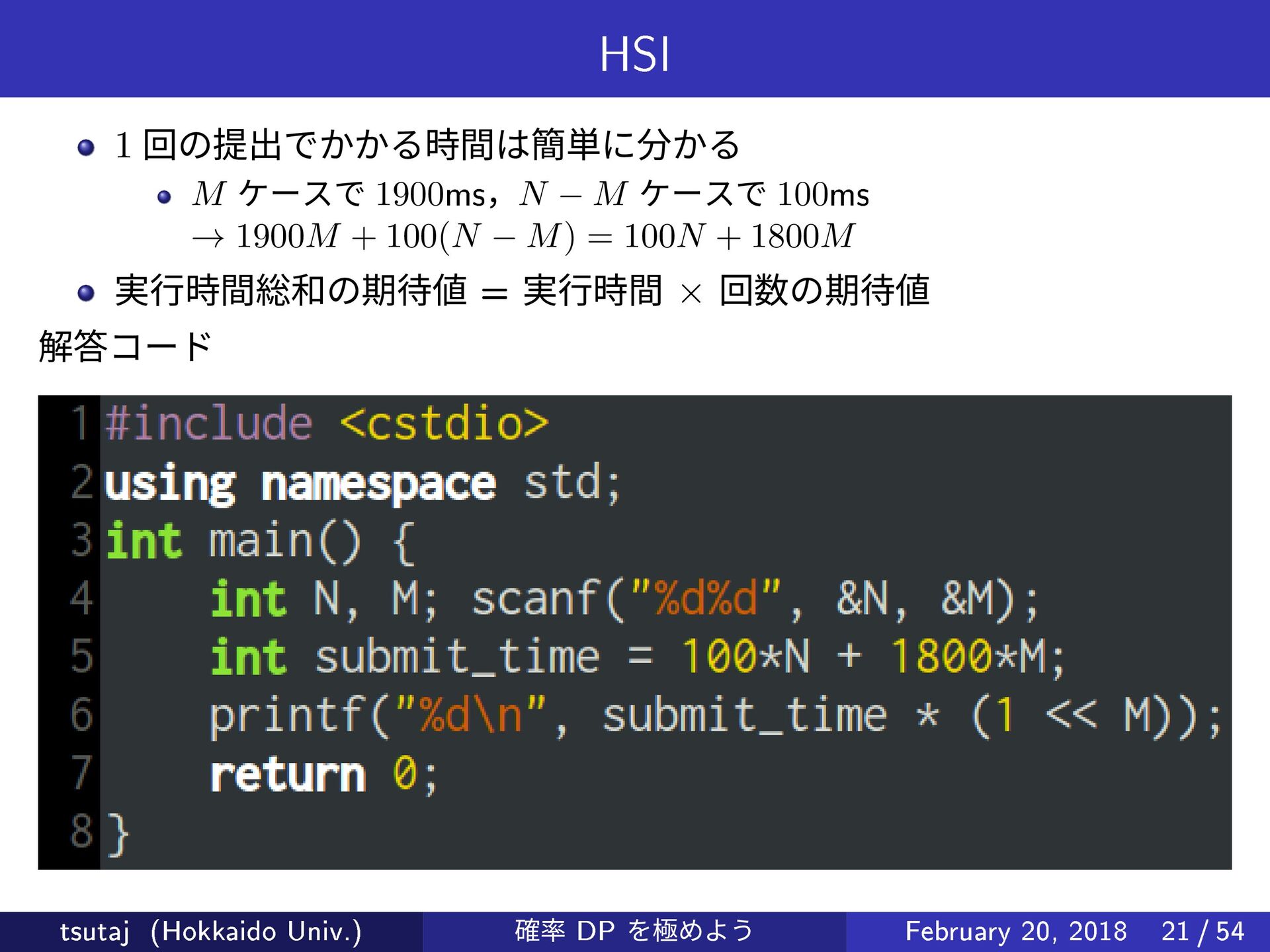Click the #include <cstdio> code line

[x=326, y=424]
